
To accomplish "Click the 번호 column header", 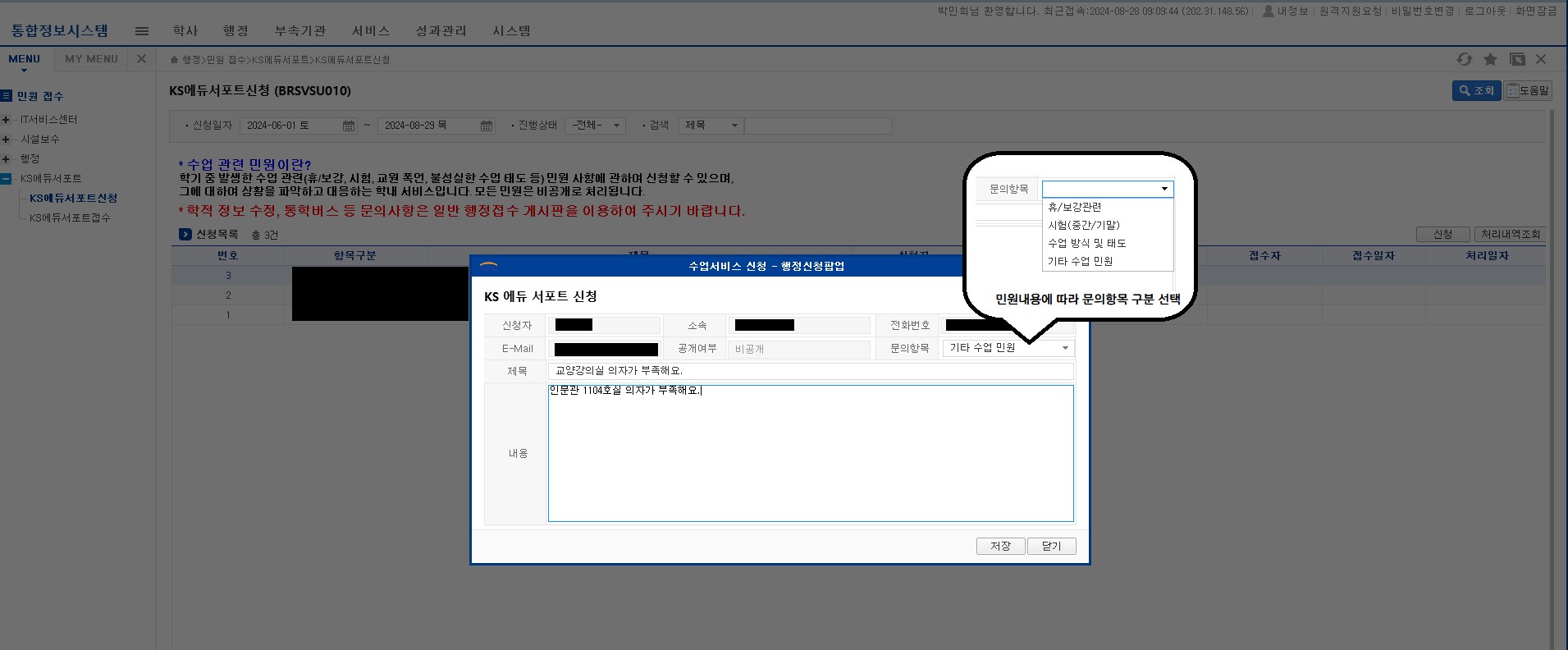I will point(227,256).
